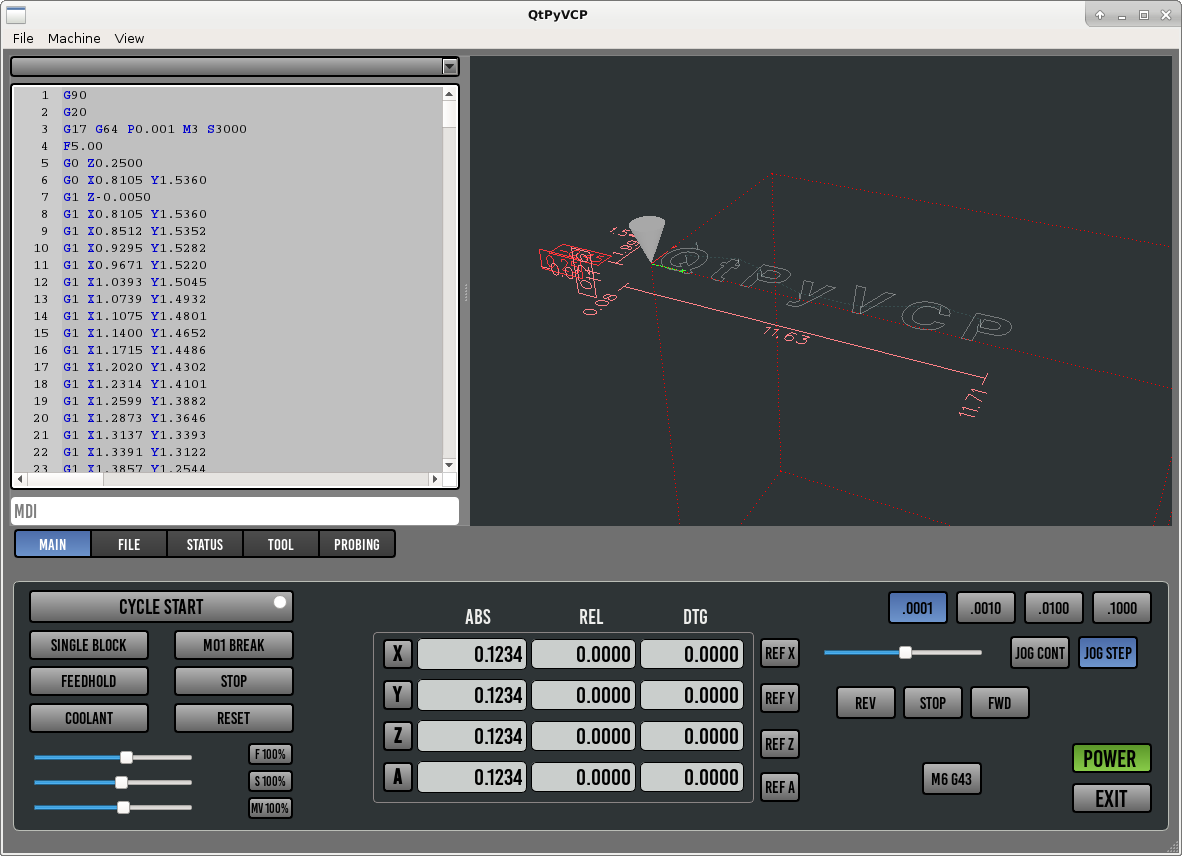The width and height of the screenshot is (1182, 856).
Task: Click the M6 G43 tool change button
Action: coord(951,779)
